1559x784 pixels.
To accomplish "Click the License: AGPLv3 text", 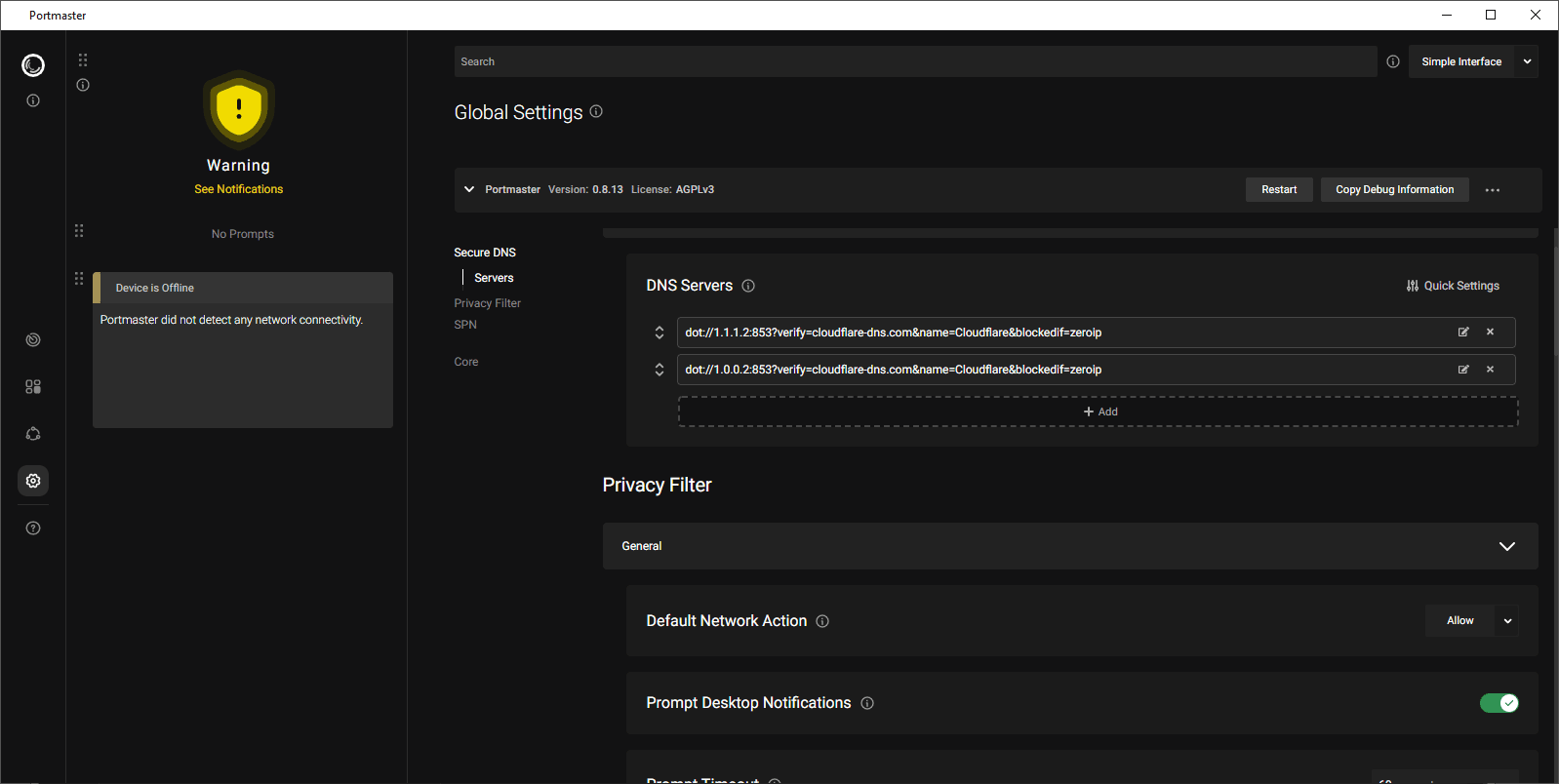I will [672, 189].
